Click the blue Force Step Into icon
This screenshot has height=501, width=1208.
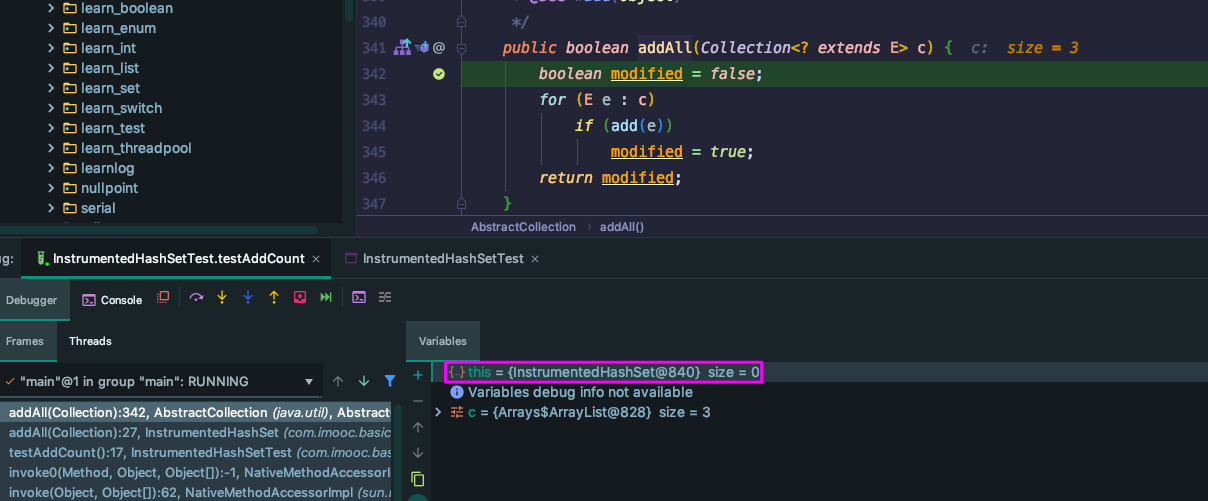click(x=248, y=298)
